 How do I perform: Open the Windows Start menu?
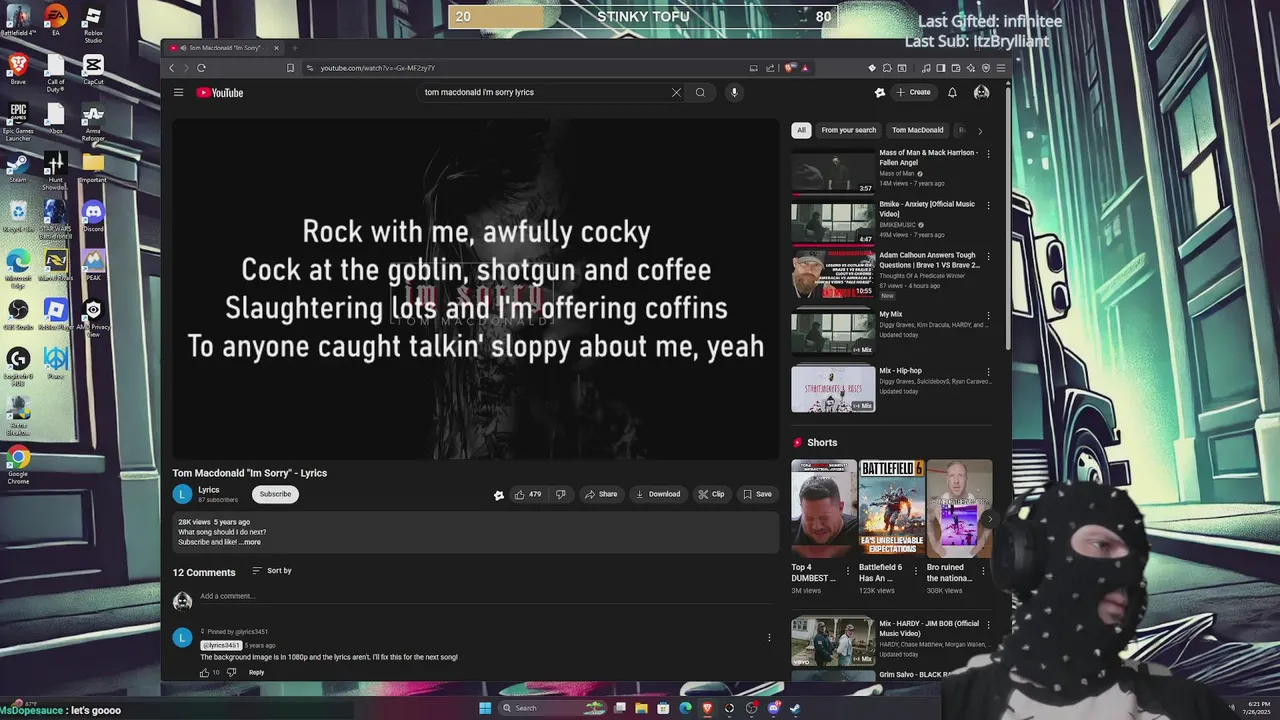(485, 708)
